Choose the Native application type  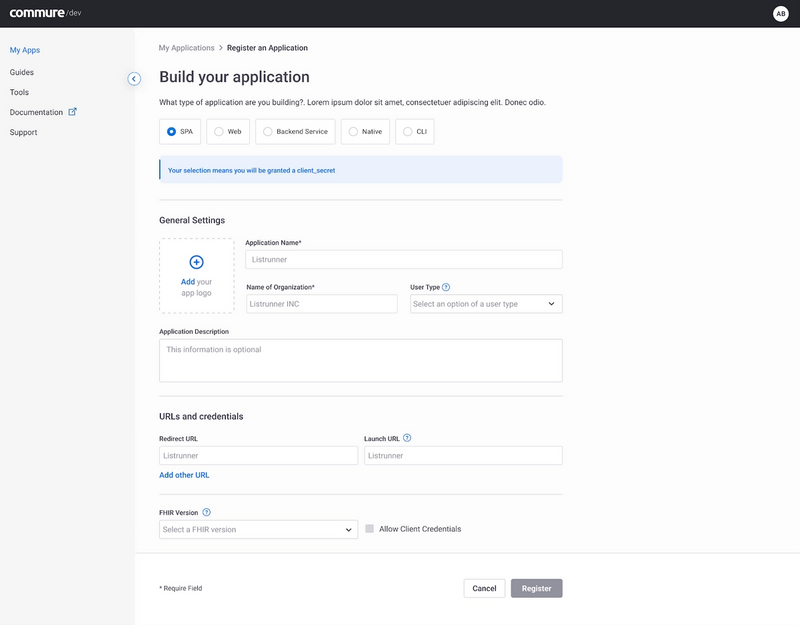point(365,132)
